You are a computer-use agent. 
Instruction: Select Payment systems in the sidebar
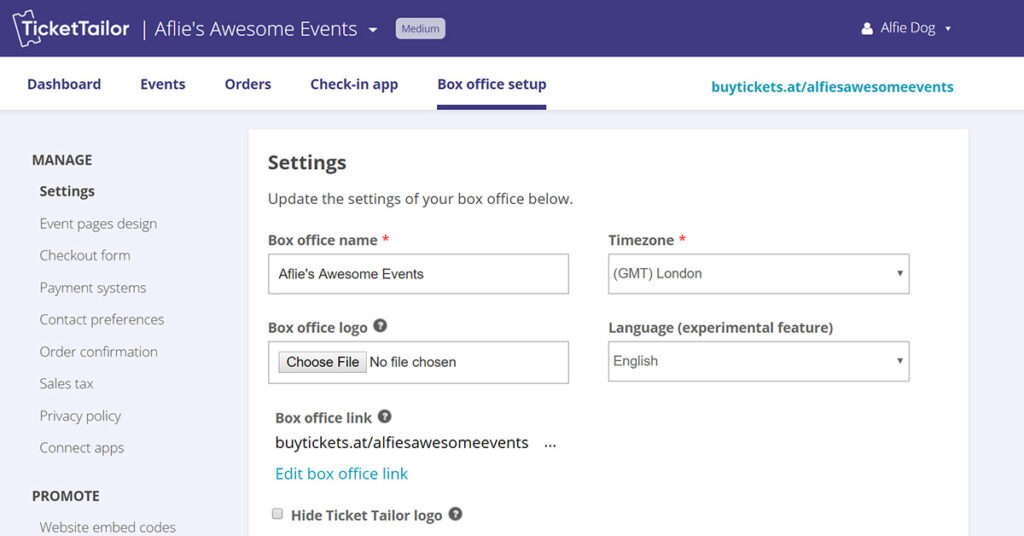93,288
